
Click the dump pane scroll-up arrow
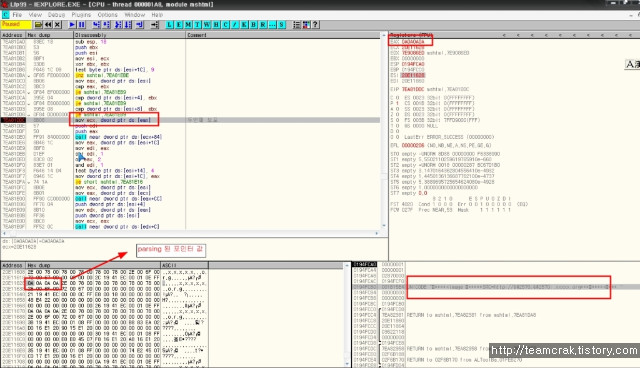pos(347,266)
